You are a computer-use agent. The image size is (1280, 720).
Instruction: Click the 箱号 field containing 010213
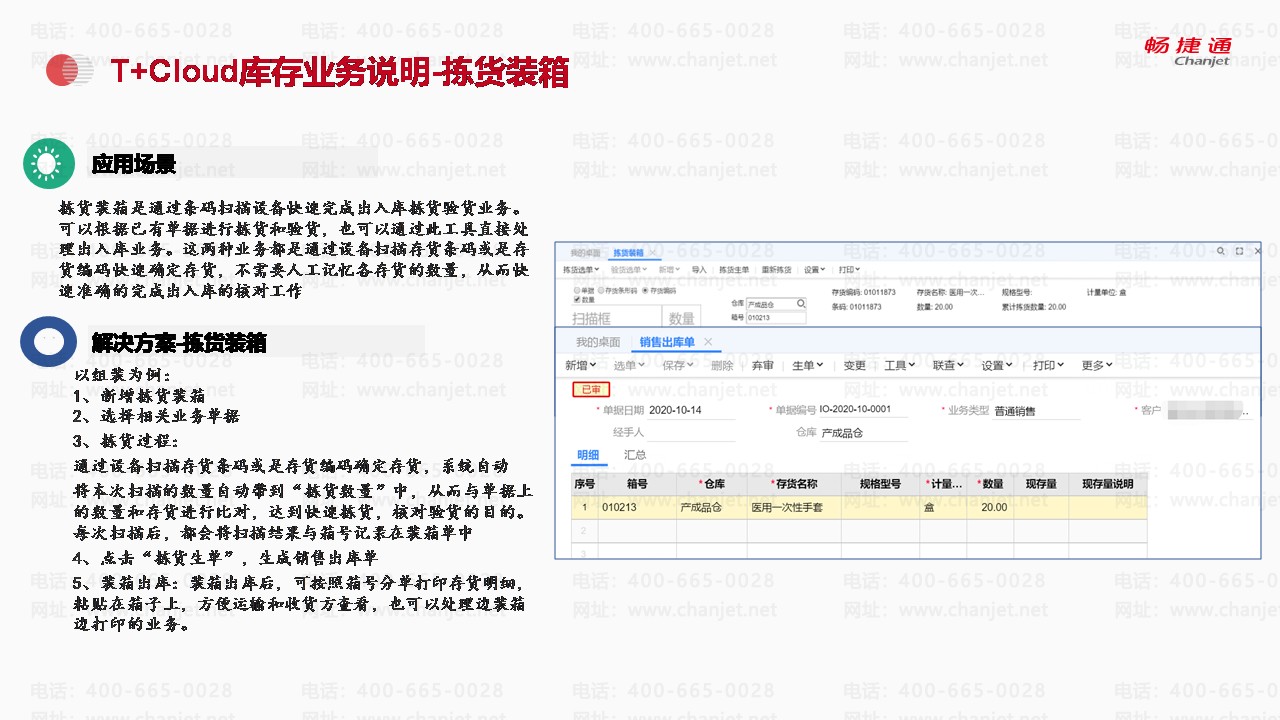(x=776, y=317)
